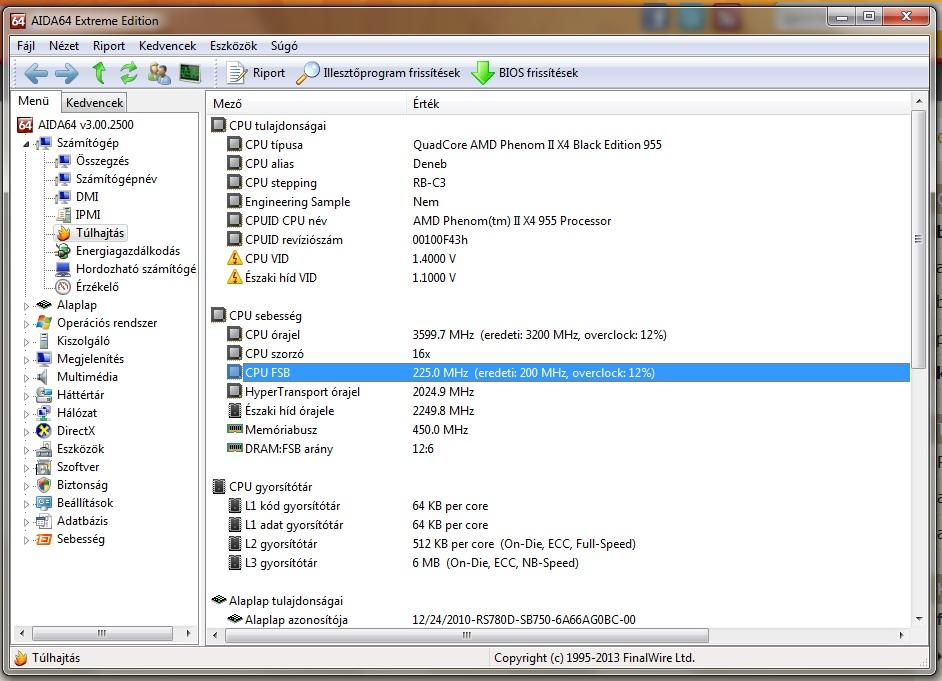The image size is (942, 681).
Task: Select the IPMI tree item
Action: [x=88, y=215]
